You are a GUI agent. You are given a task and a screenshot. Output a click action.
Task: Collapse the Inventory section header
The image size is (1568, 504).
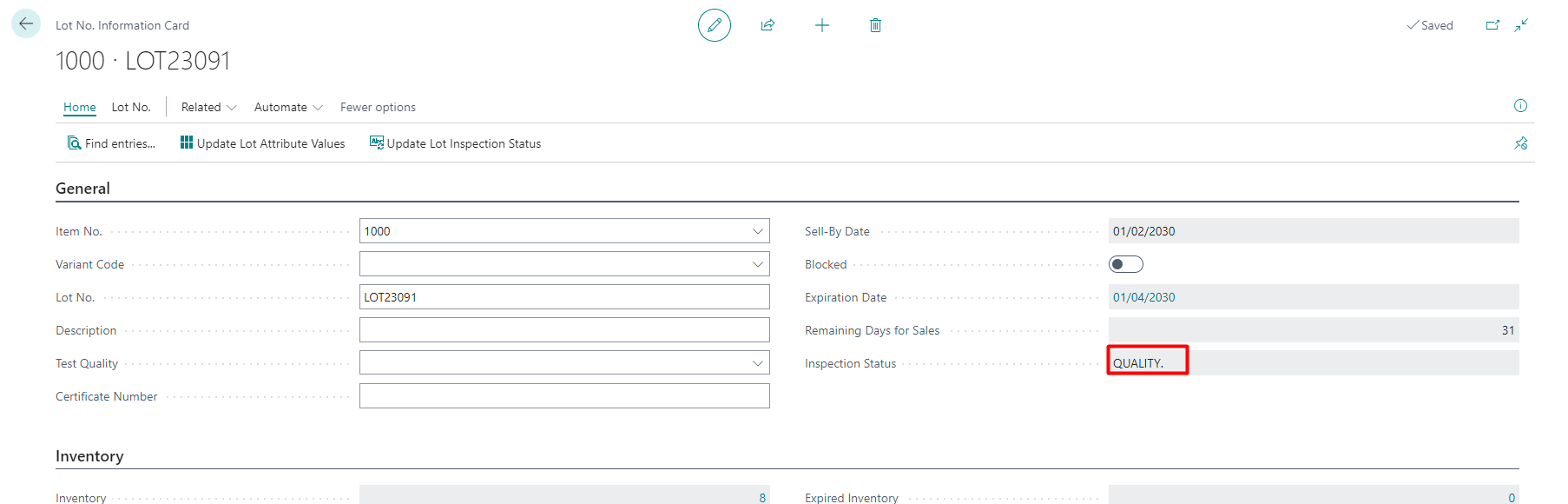tap(89, 456)
